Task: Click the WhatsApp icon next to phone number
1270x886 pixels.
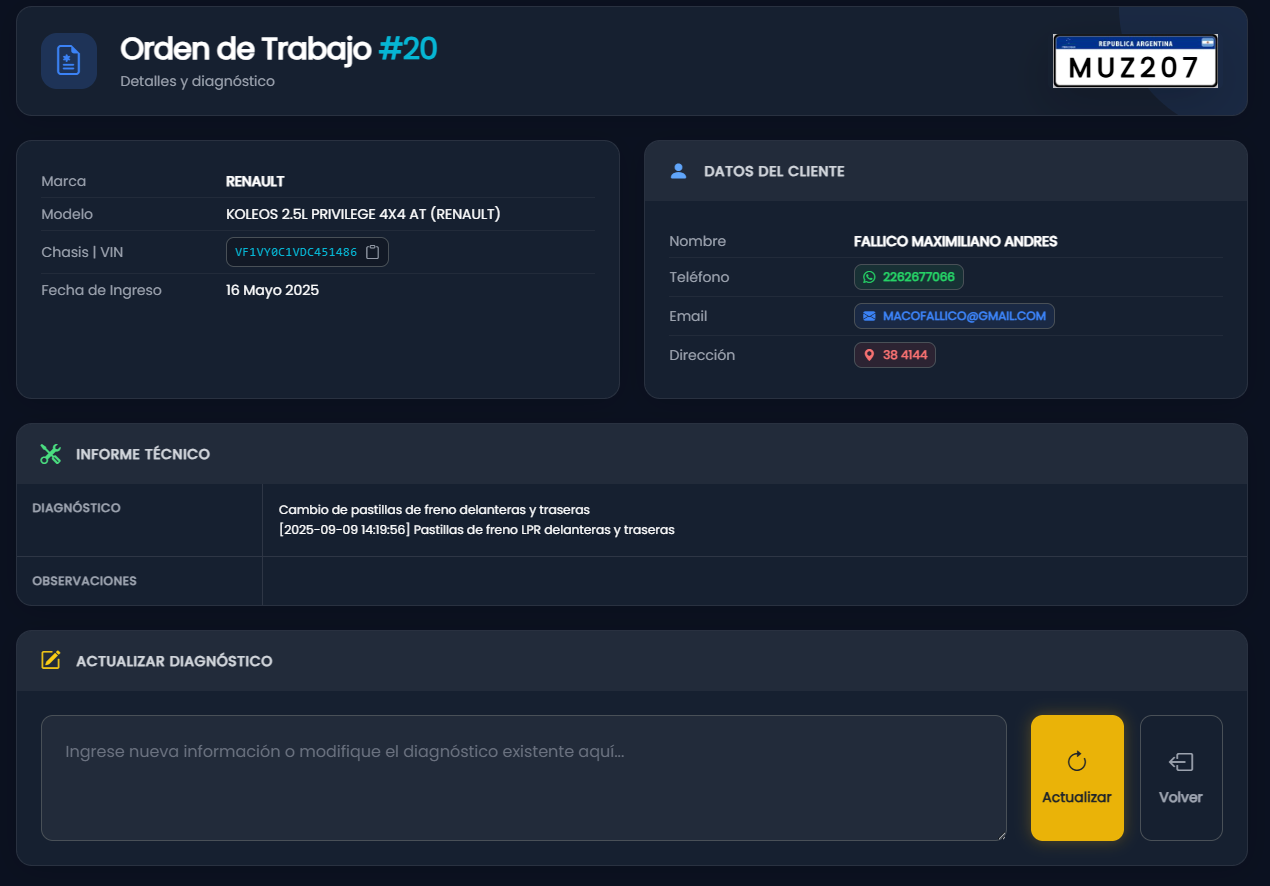Action: (869, 277)
